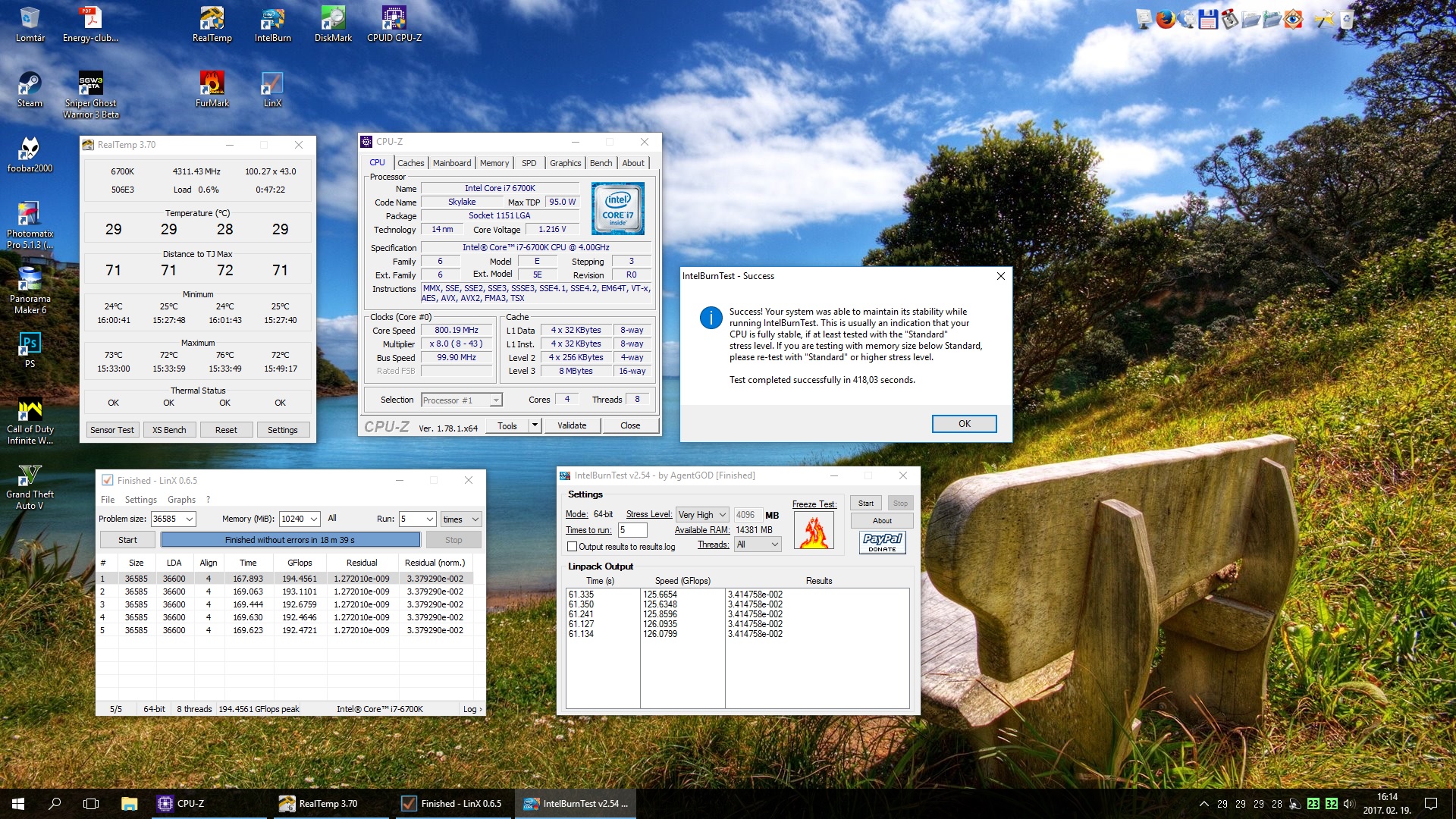
Task: Click IntelBurnTest PayPal Donate button
Action: pos(883,542)
